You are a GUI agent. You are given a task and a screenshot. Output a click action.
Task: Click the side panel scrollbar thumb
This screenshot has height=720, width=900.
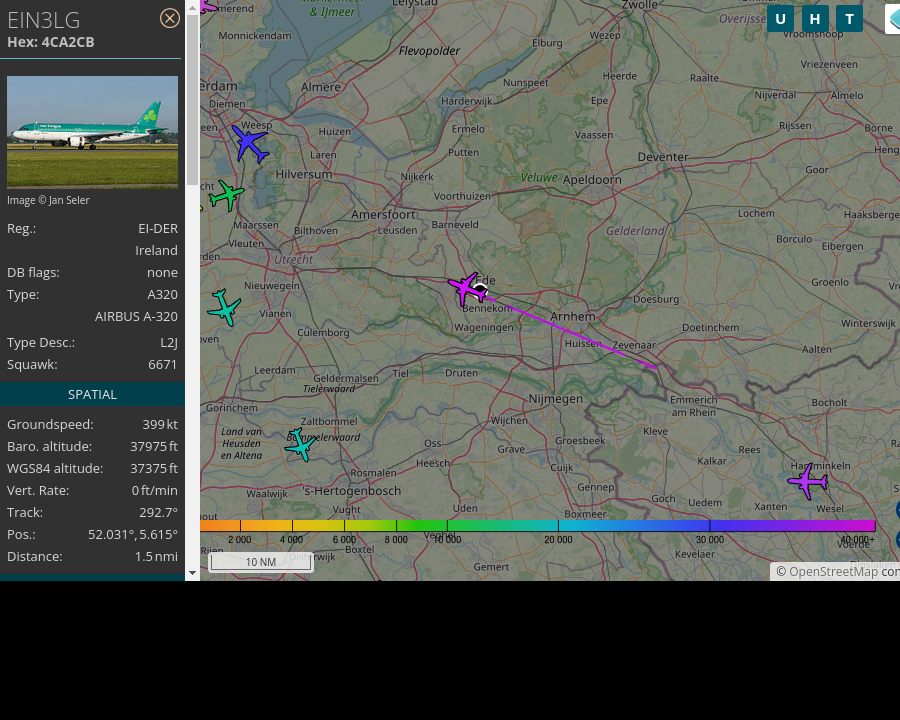(x=192, y=98)
